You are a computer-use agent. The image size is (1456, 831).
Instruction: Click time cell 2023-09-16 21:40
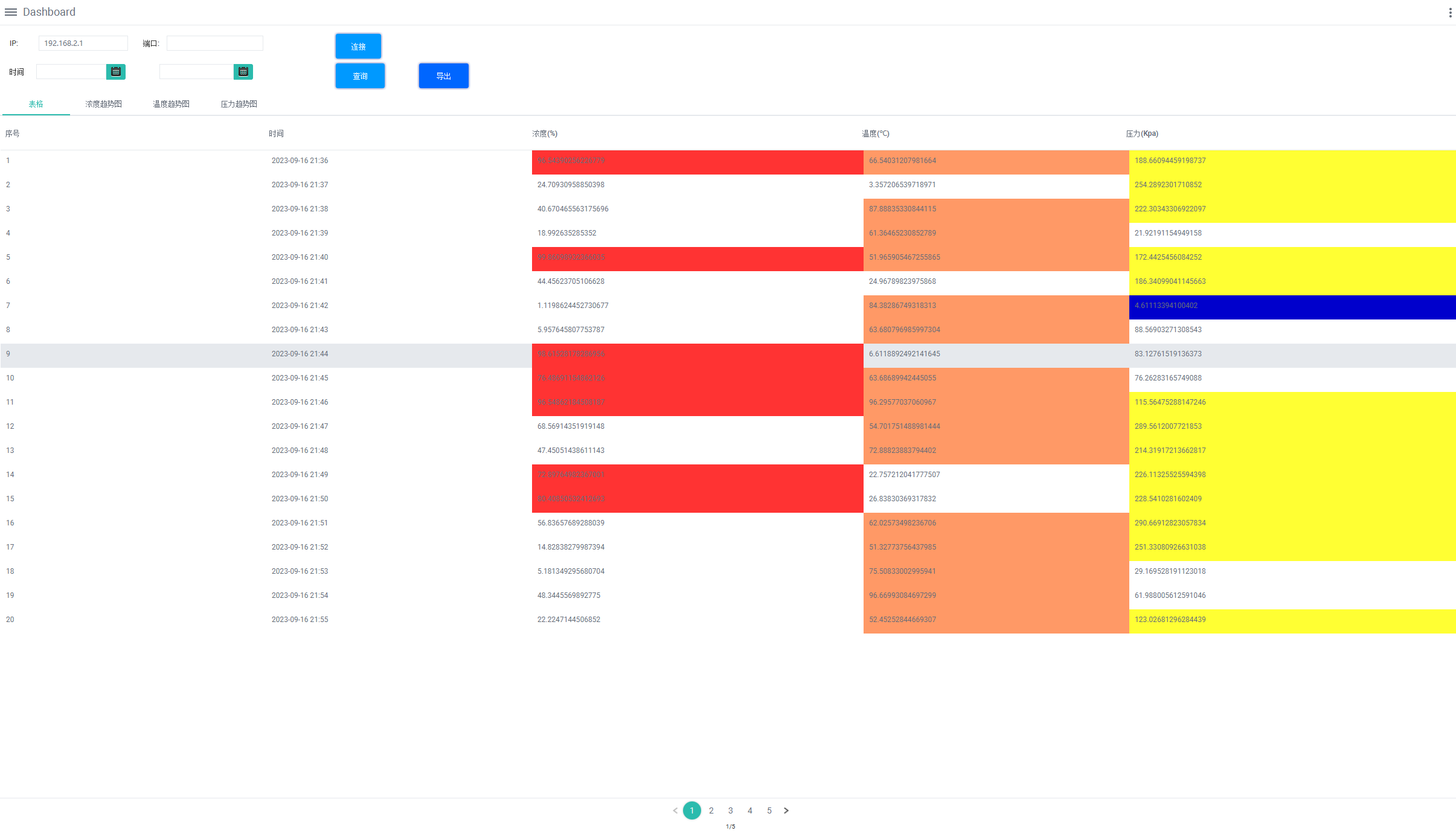pos(300,257)
